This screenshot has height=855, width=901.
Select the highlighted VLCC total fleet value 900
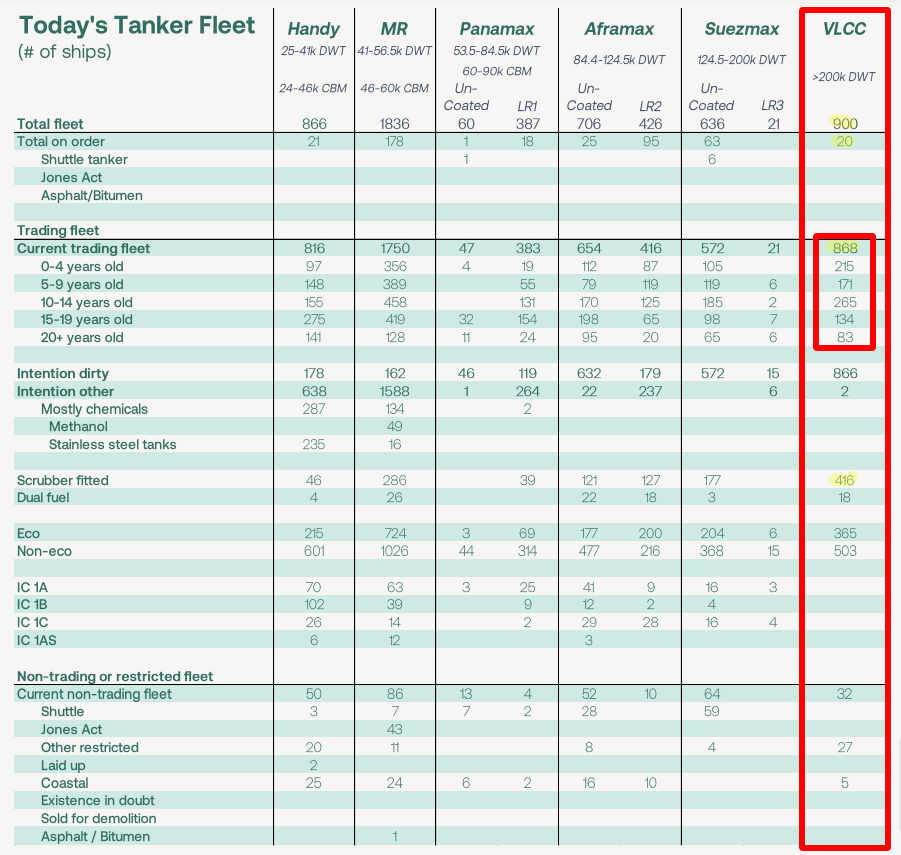coord(843,124)
